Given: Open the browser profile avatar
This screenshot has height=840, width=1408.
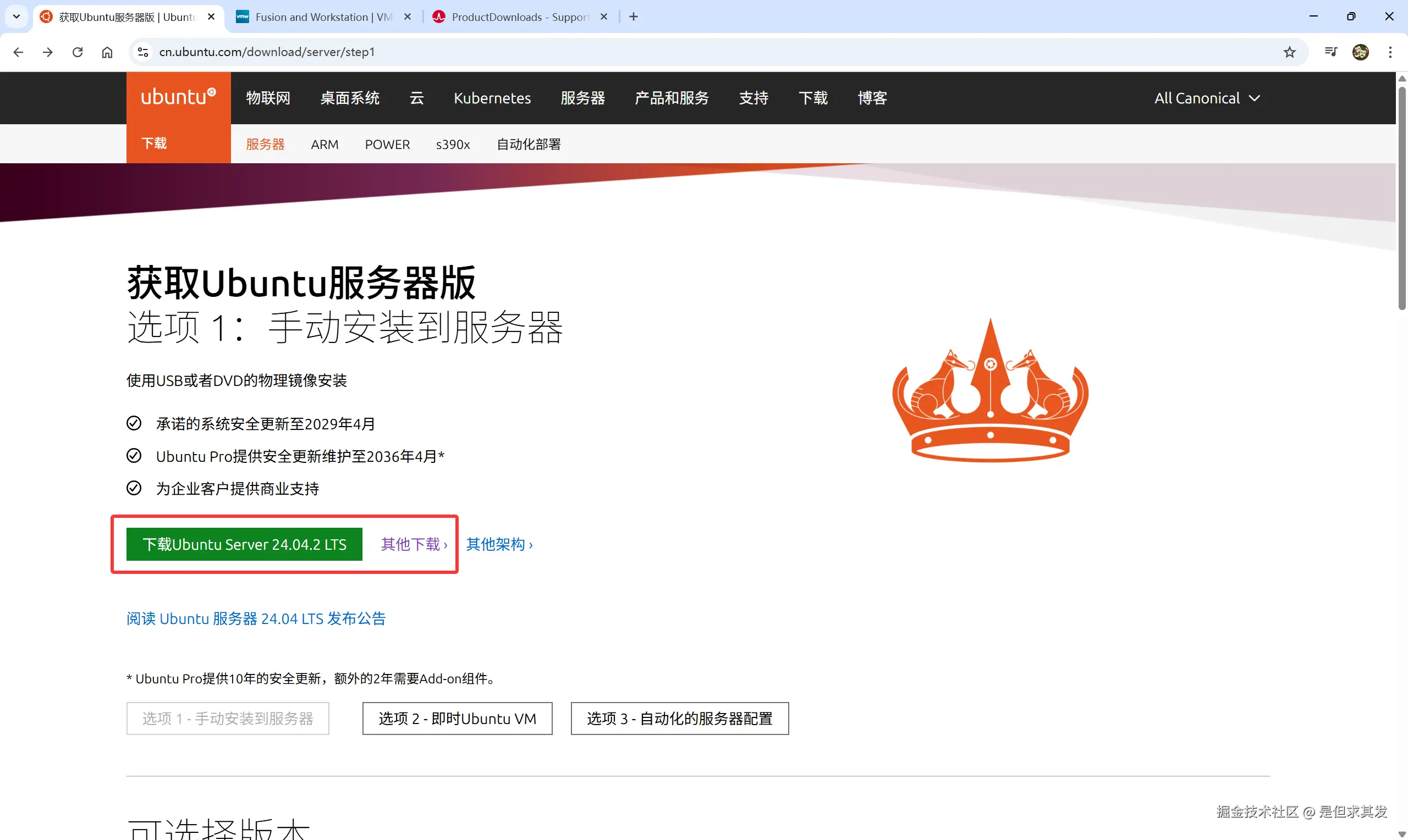Looking at the screenshot, I should pos(1360,52).
